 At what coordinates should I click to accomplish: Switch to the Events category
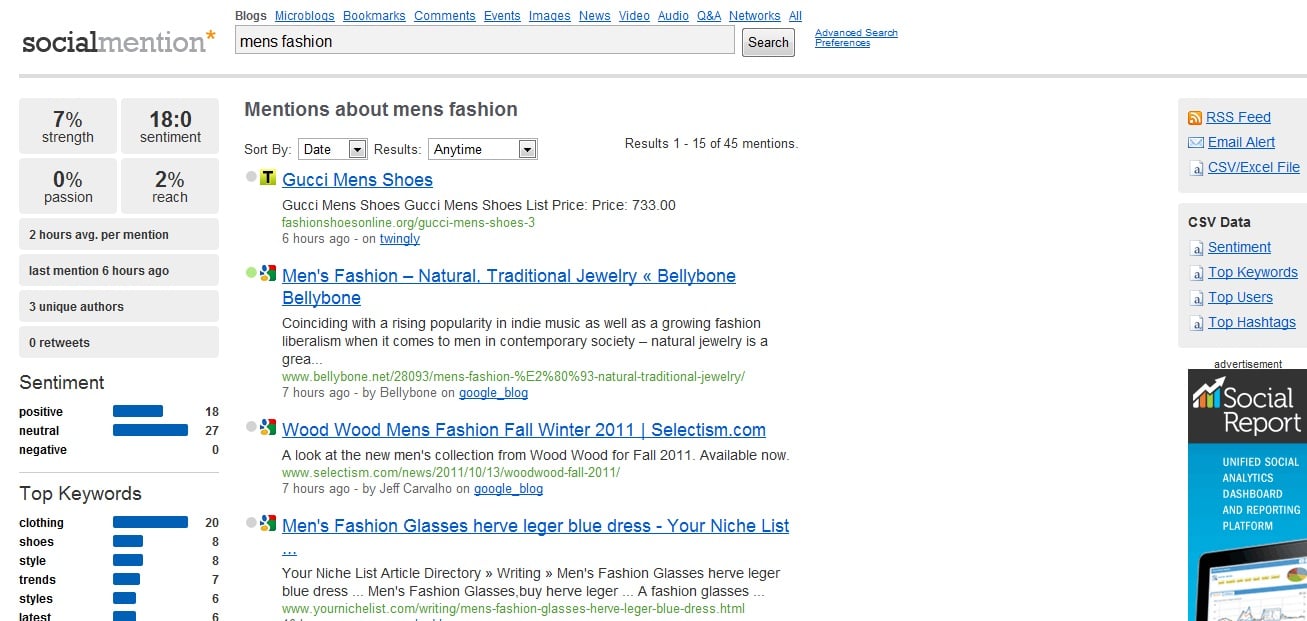(502, 16)
